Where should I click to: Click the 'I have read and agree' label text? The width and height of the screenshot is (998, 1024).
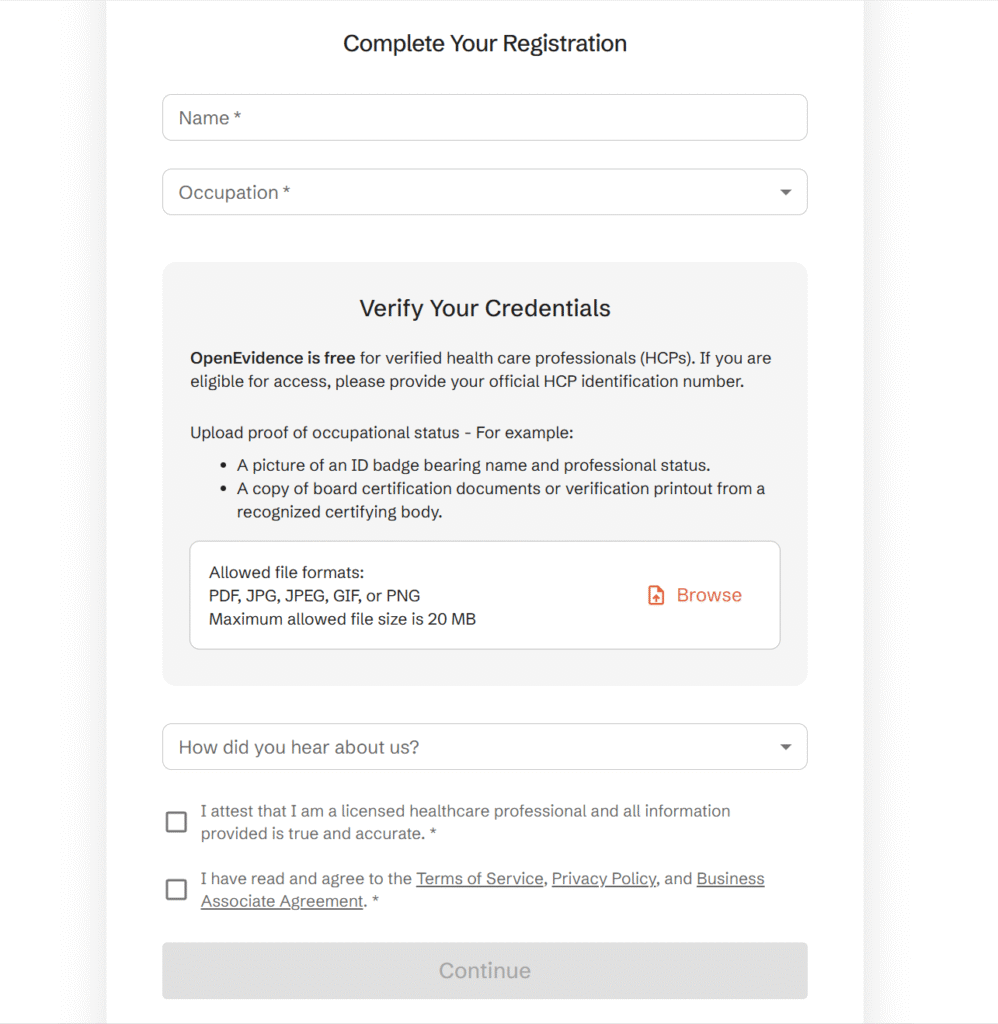(305, 879)
